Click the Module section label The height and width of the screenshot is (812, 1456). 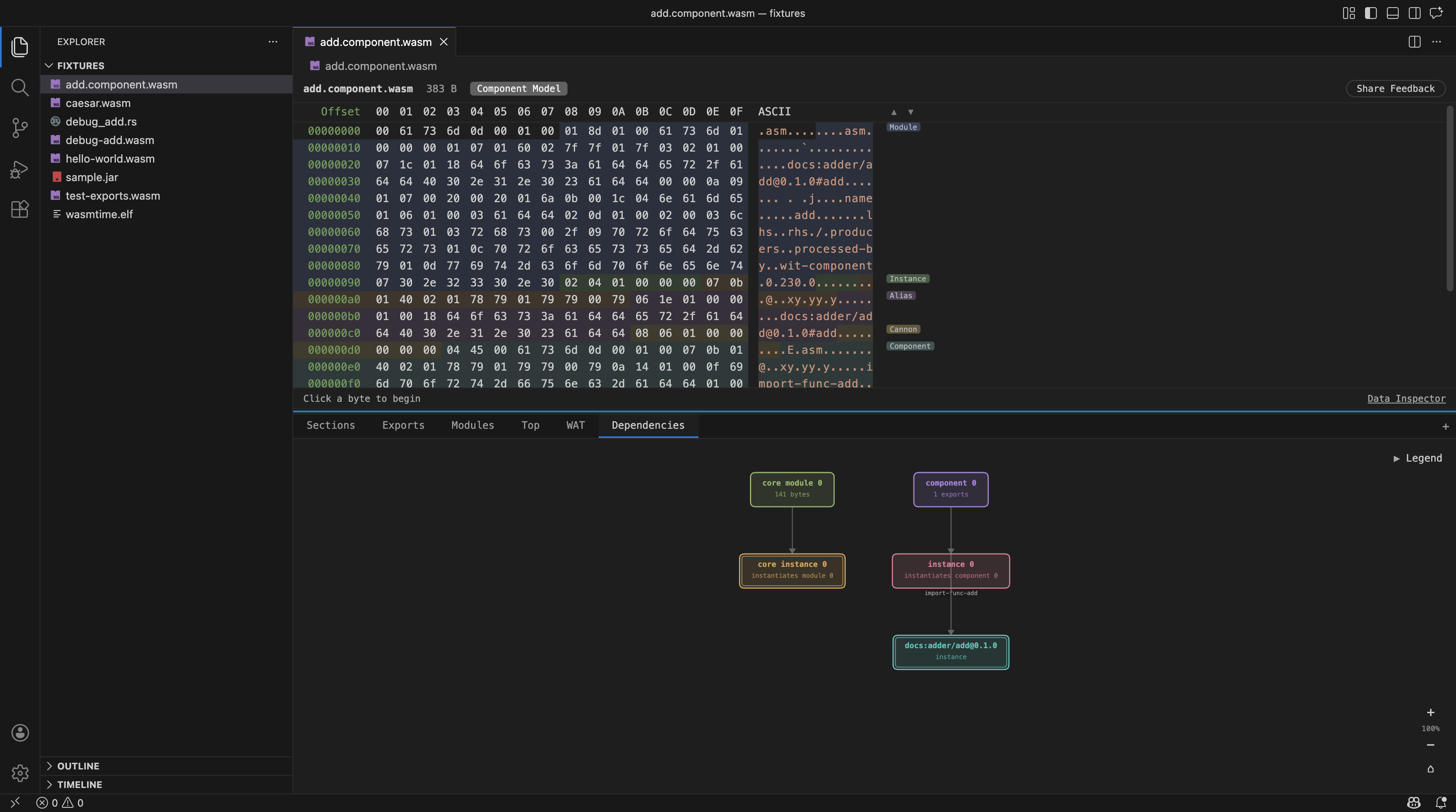[x=903, y=127]
